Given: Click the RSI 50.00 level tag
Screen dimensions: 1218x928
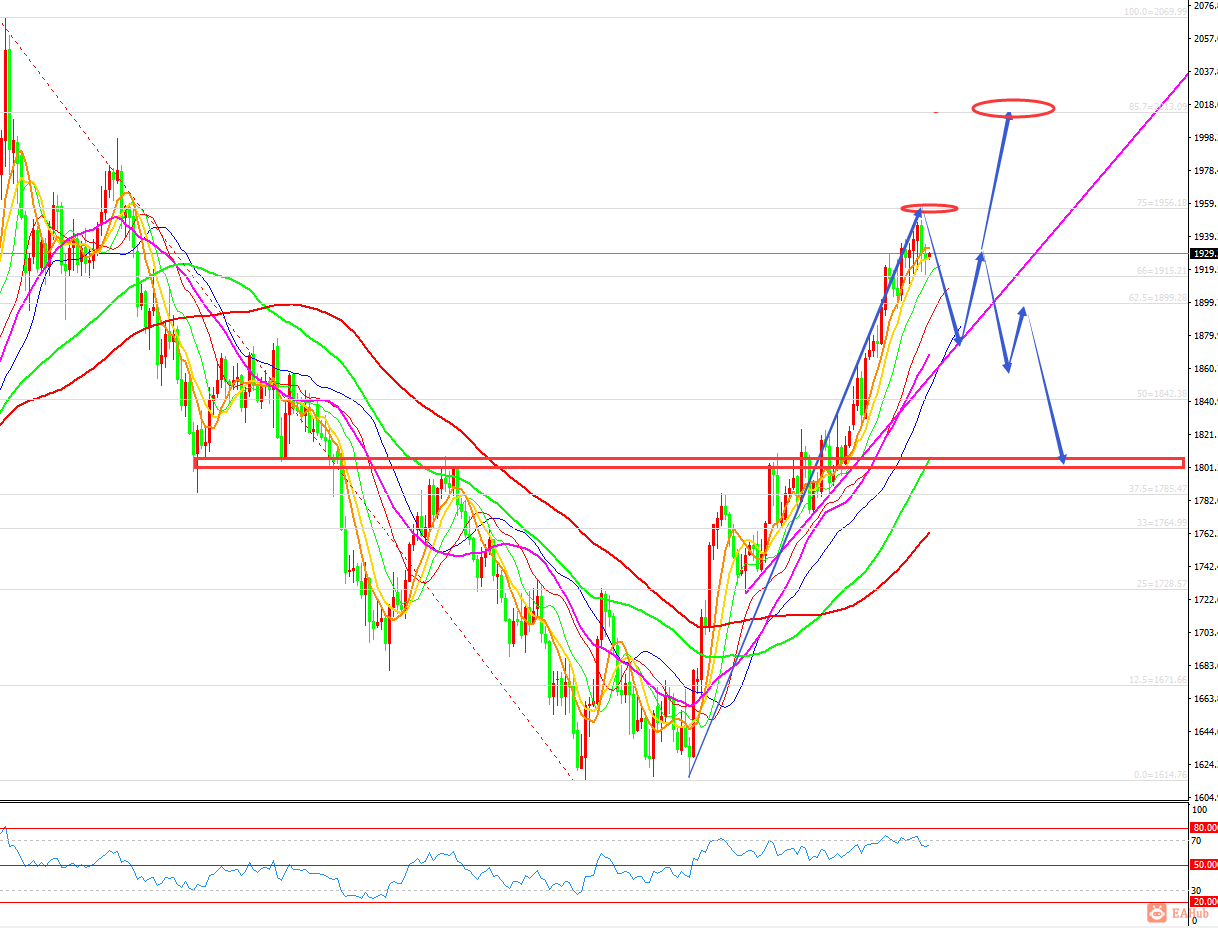Looking at the screenshot, I should point(1204,865).
